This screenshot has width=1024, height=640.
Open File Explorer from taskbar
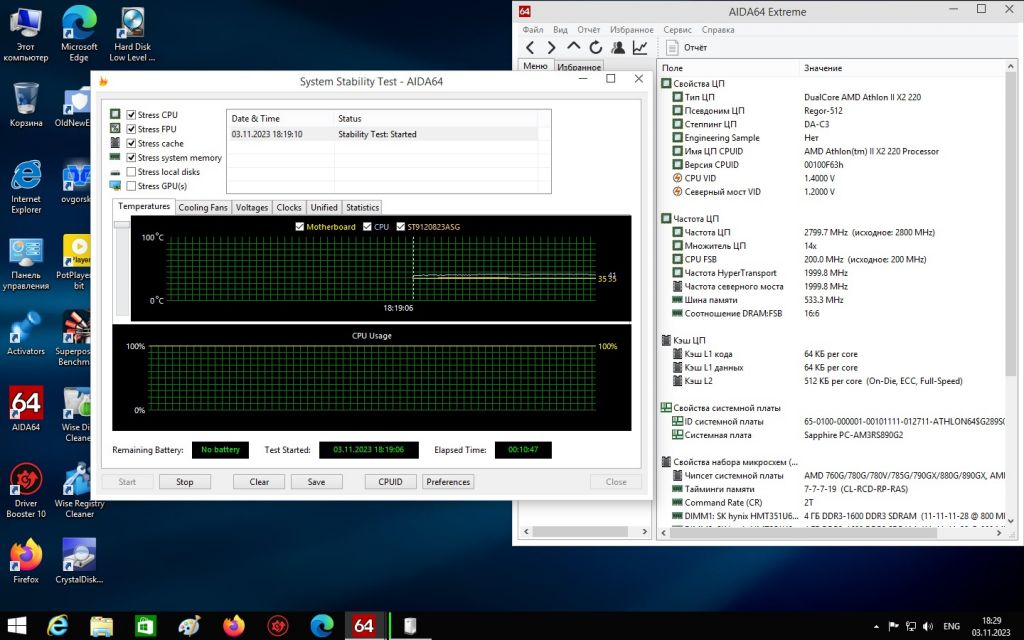click(101, 626)
